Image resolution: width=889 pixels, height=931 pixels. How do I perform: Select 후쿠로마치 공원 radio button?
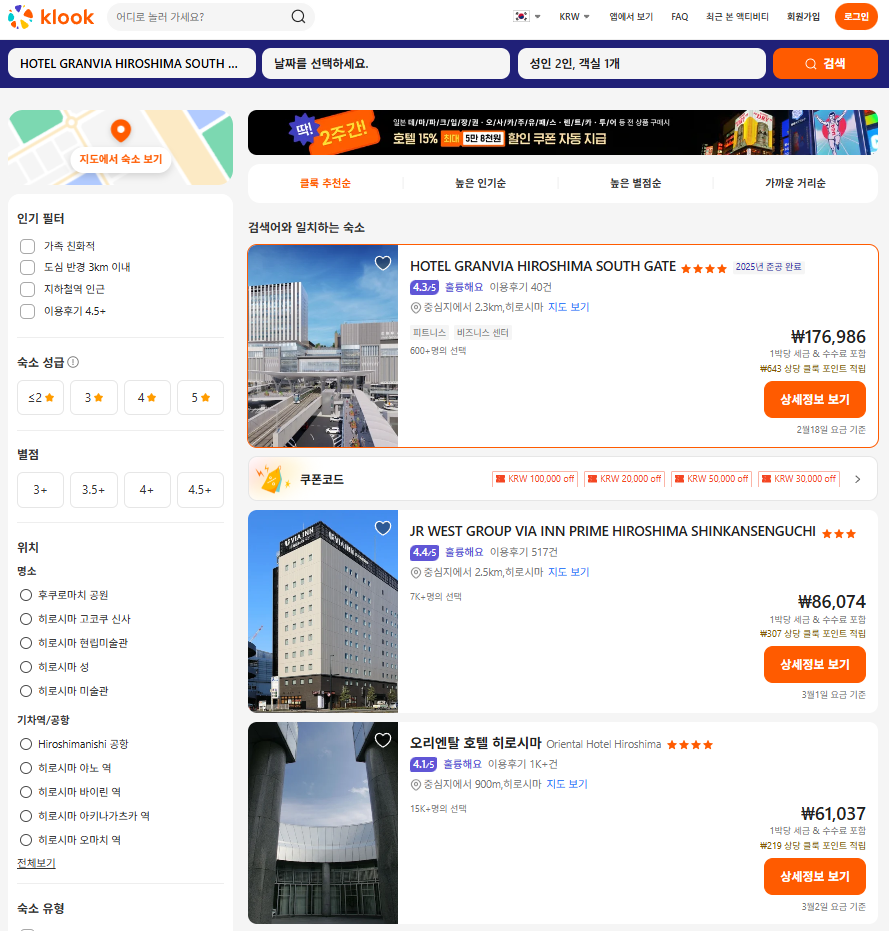click(x=26, y=595)
